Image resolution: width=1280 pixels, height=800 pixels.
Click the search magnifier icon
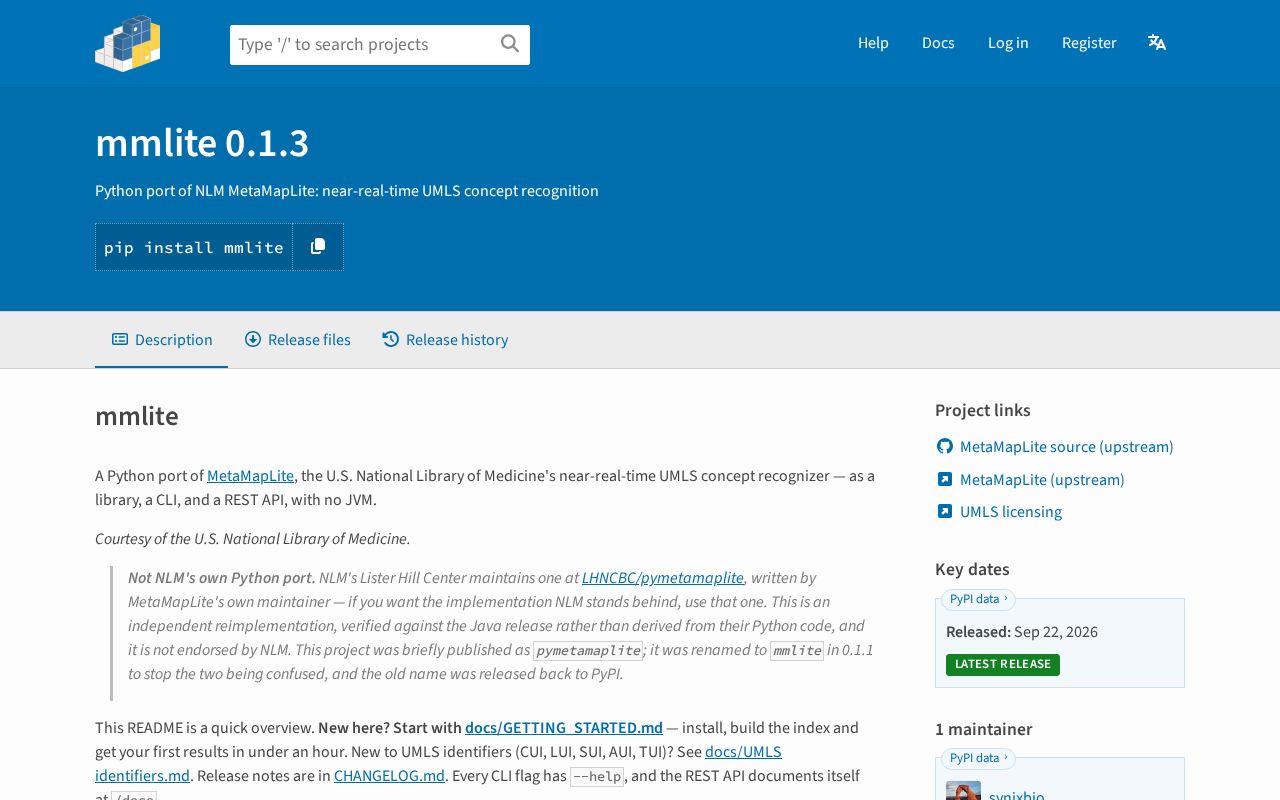tap(510, 43)
